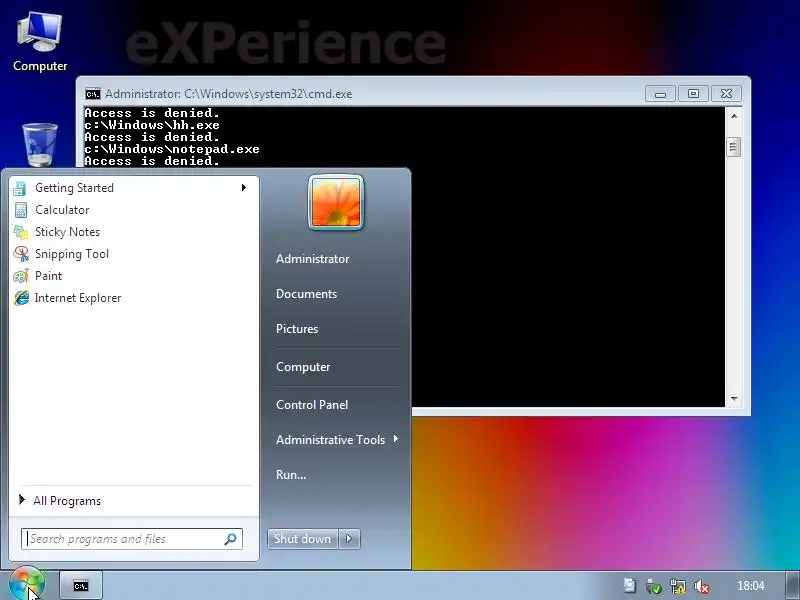The width and height of the screenshot is (800, 600).
Task: Click the search magnifier icon
Action: click(x=230, y=539)
